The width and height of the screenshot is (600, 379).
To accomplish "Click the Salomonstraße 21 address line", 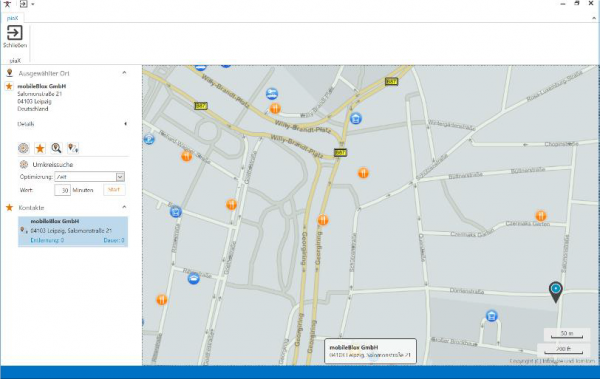I will pos(39,94).
